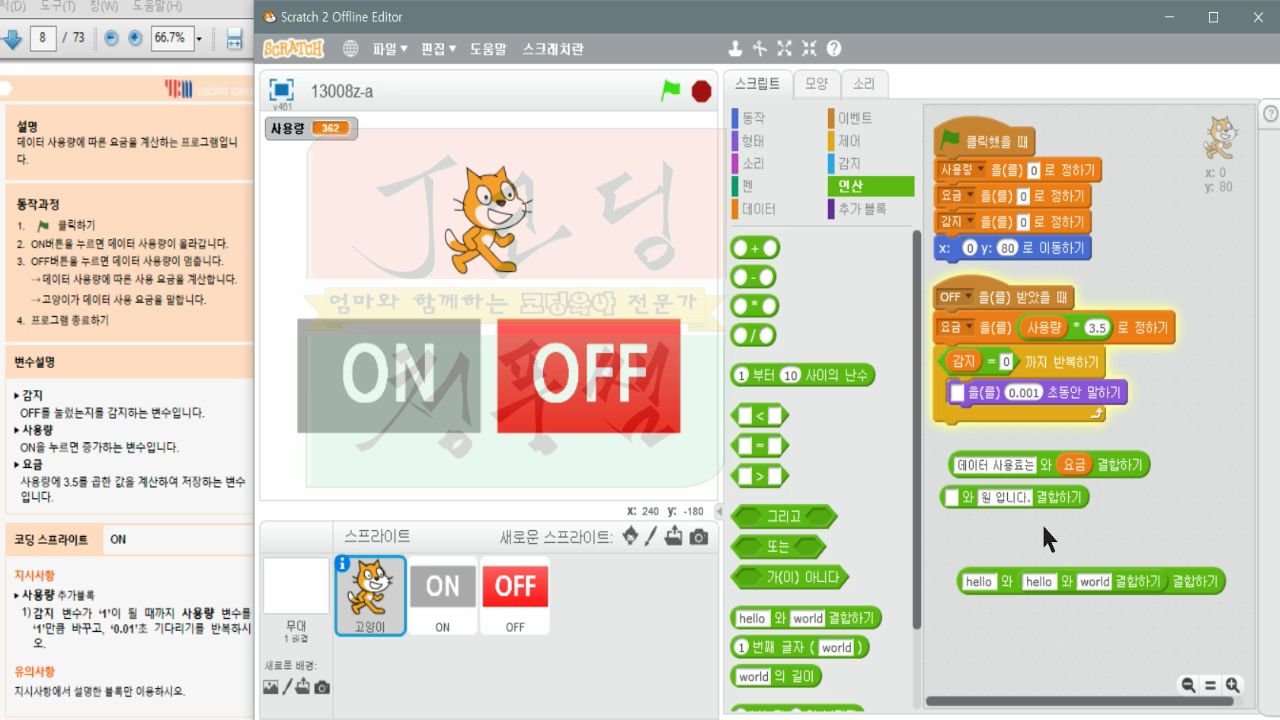Go to next page in the PDF viewer
Image resolution: width=1280 pixels, height=720 pixels.
[12, 39]
